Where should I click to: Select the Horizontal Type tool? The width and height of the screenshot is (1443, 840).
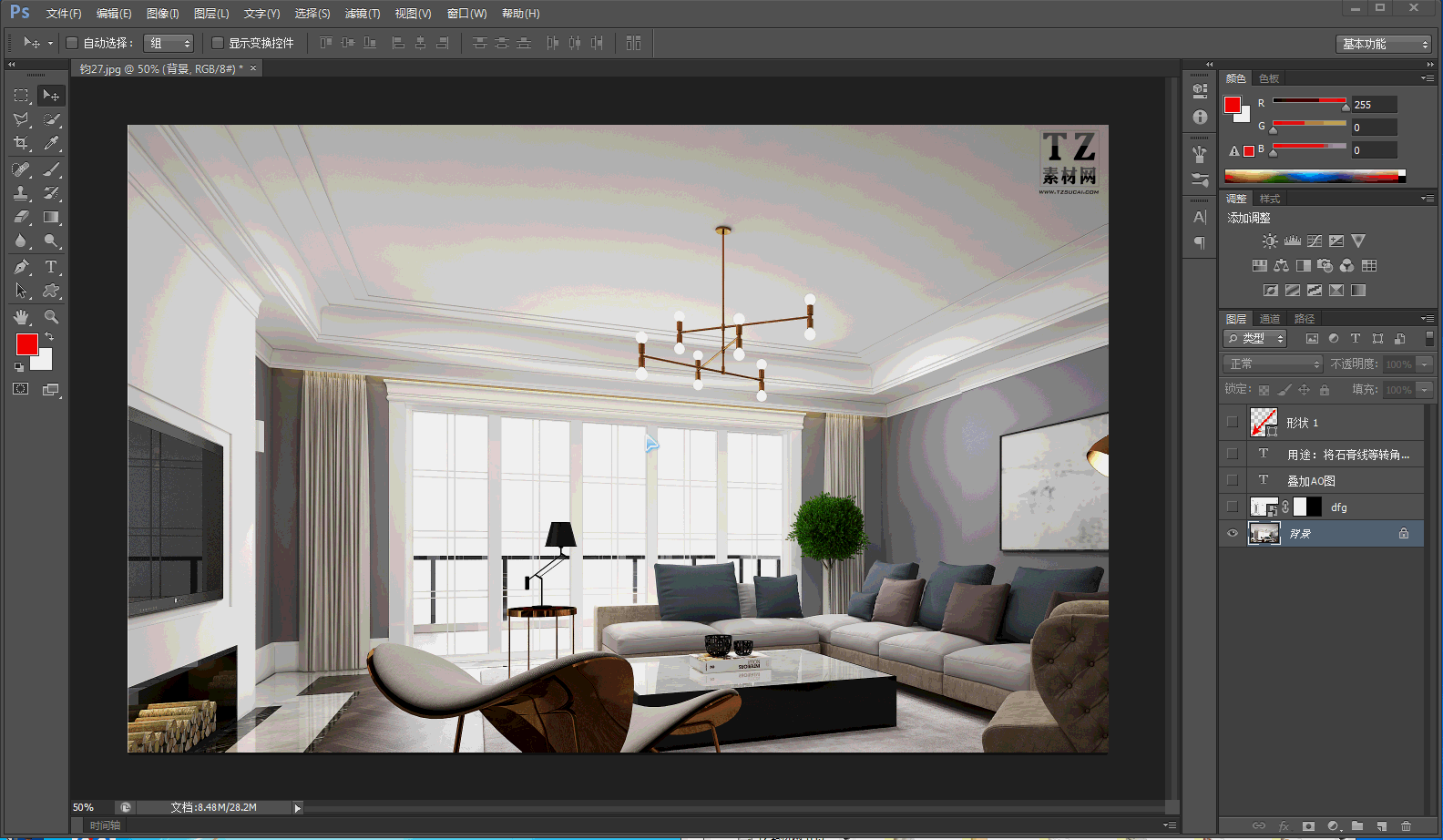pos(51,267)
